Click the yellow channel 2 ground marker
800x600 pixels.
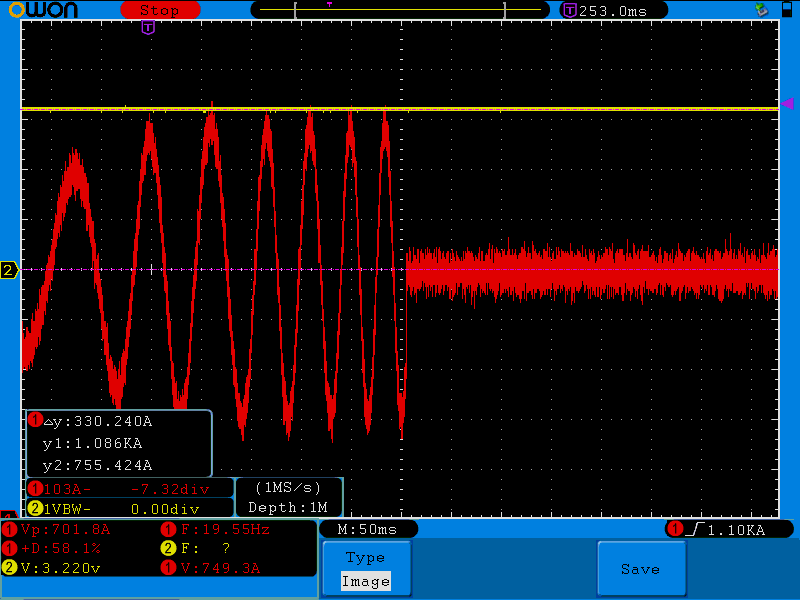(x=9, y=270)
